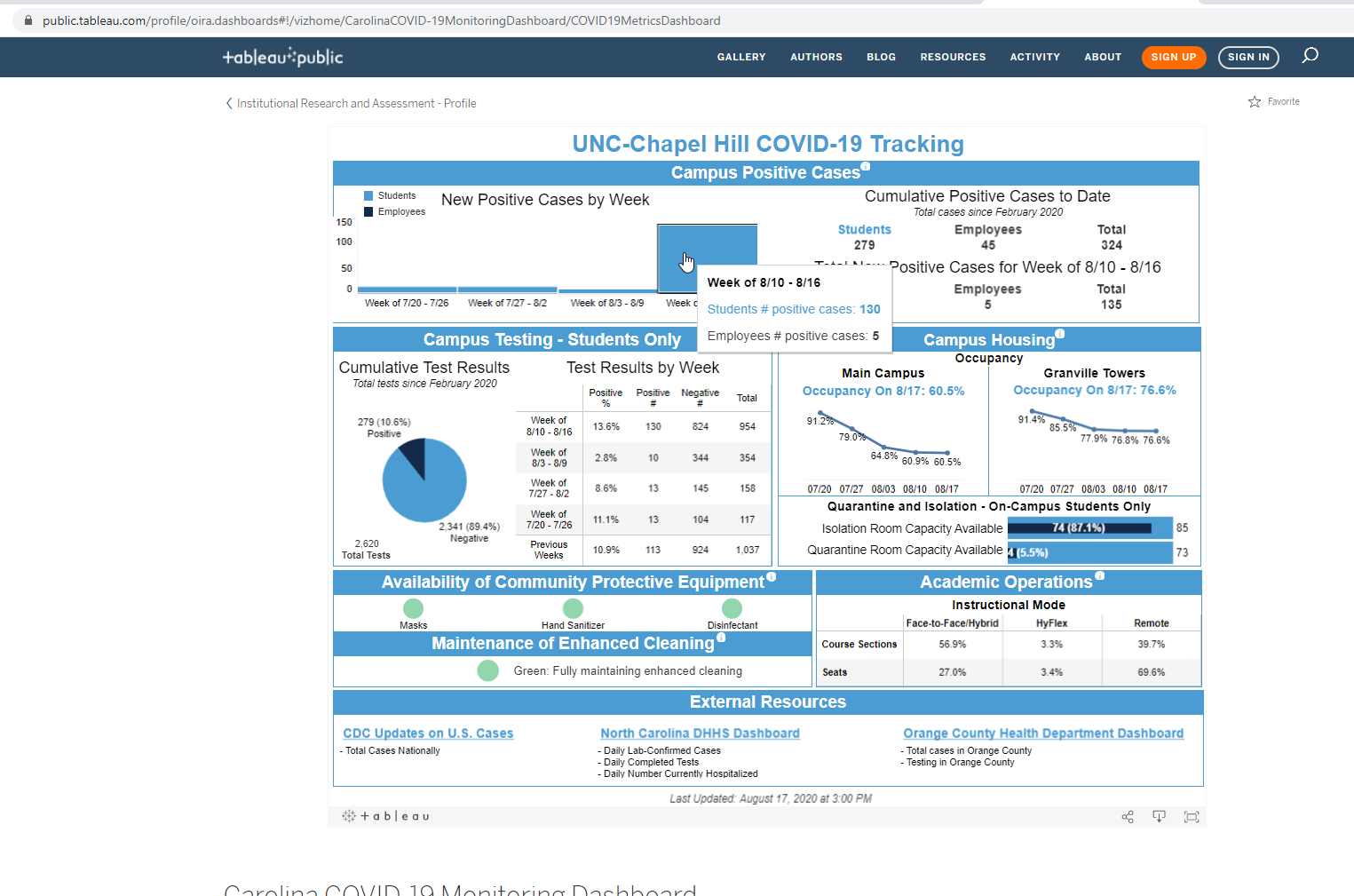The height and width of the screenshot is (896, 1354).
Task: Click the Tableau logo in bottom toolbar
Action: (x=386, y=816)
